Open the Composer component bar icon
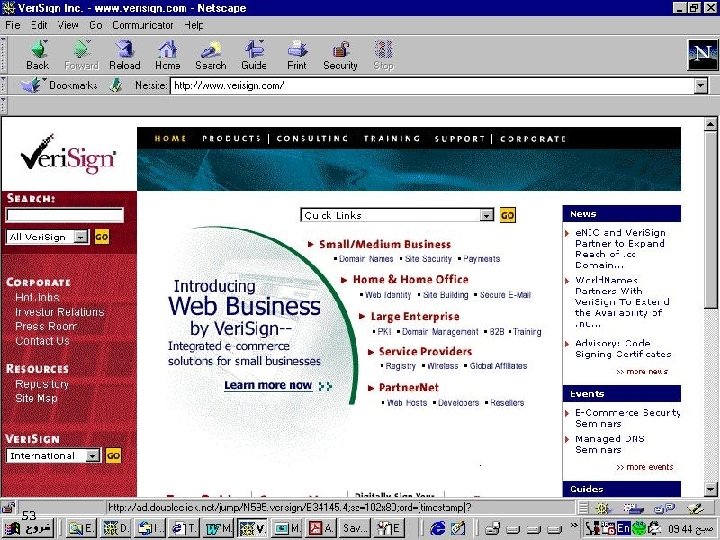 [695, 507]
